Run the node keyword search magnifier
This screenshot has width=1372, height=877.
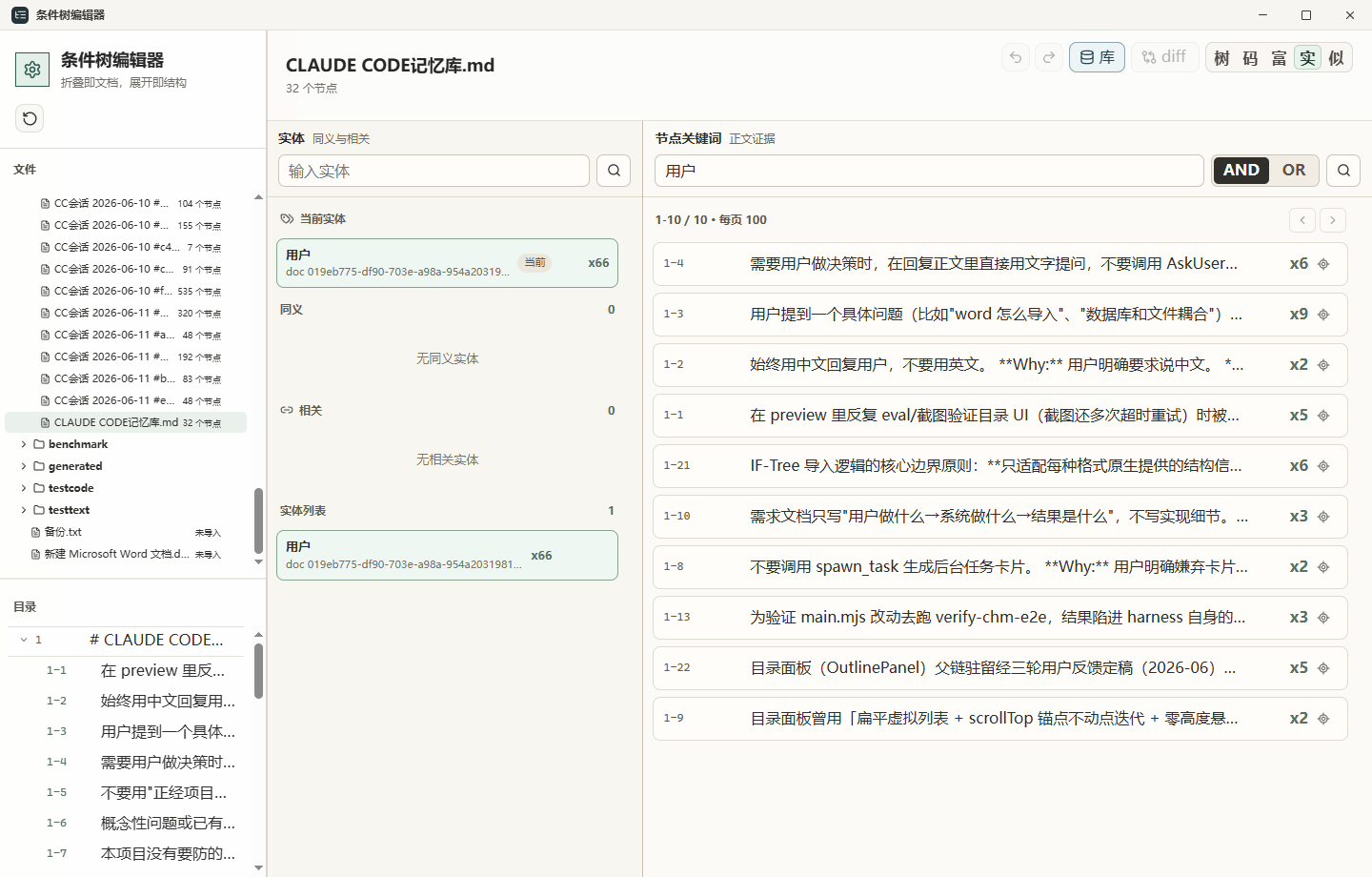click(x=1343, y=171)
